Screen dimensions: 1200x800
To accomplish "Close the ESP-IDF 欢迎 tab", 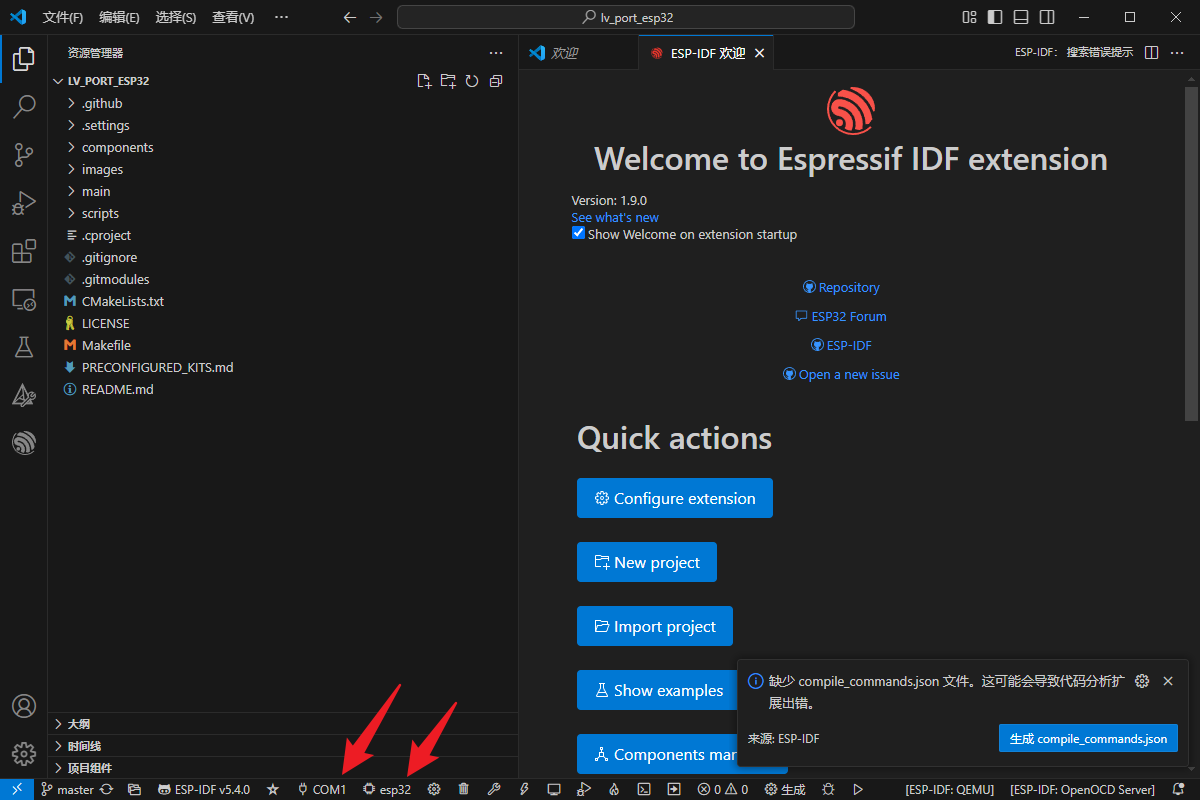I will tap(759, 53).
